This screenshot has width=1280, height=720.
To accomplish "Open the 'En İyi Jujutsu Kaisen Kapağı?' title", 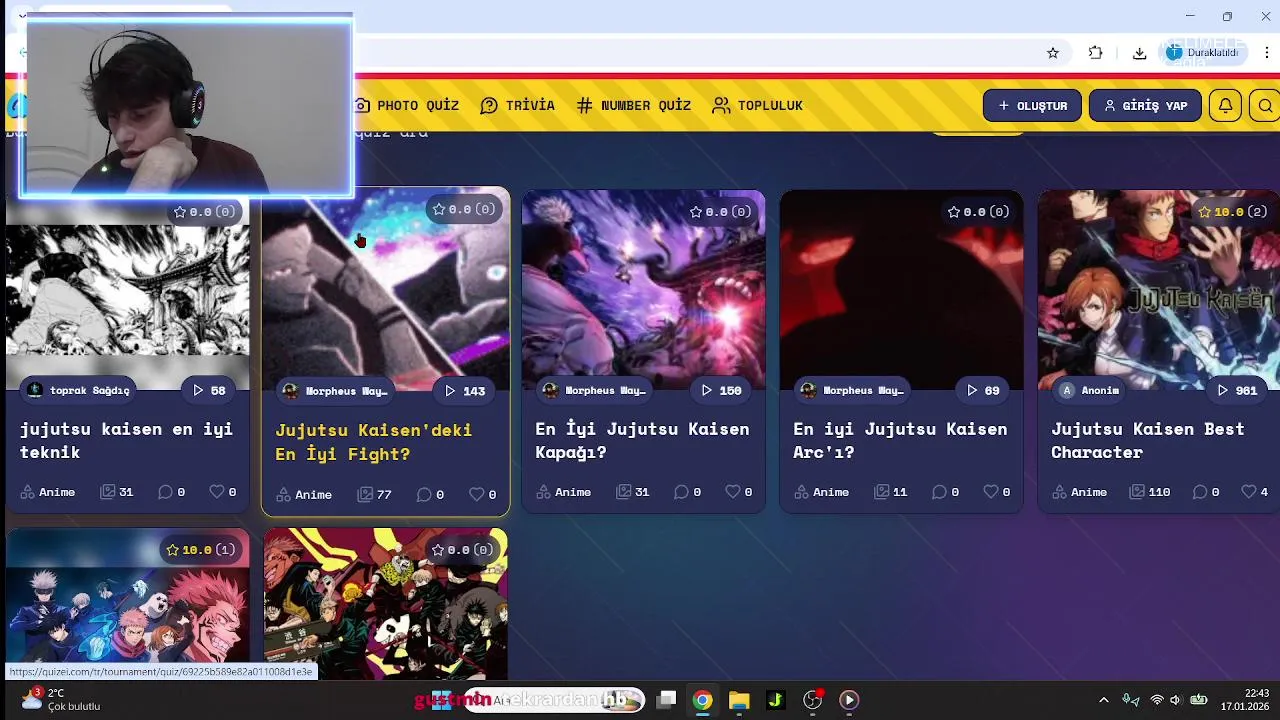I will [x=641, y=440].
